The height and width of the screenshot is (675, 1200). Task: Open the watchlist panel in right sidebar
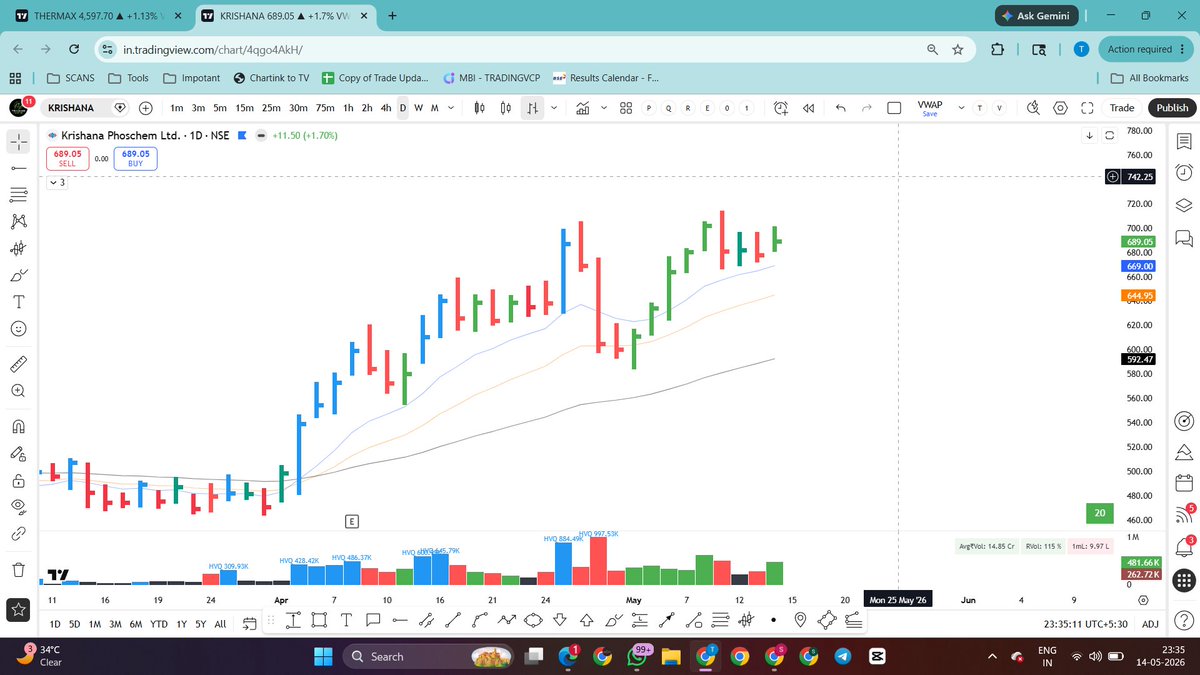pyautogui.click(x=1184, y=141)
